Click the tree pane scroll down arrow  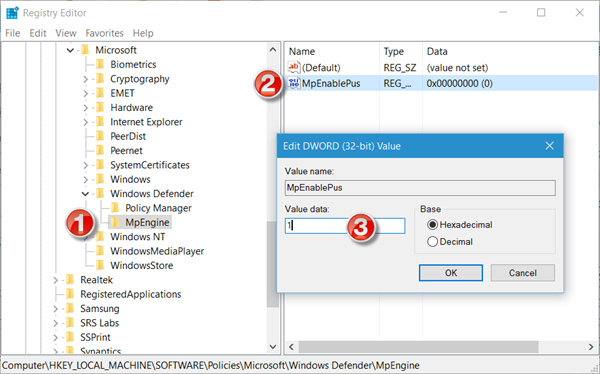pos(273,347)
